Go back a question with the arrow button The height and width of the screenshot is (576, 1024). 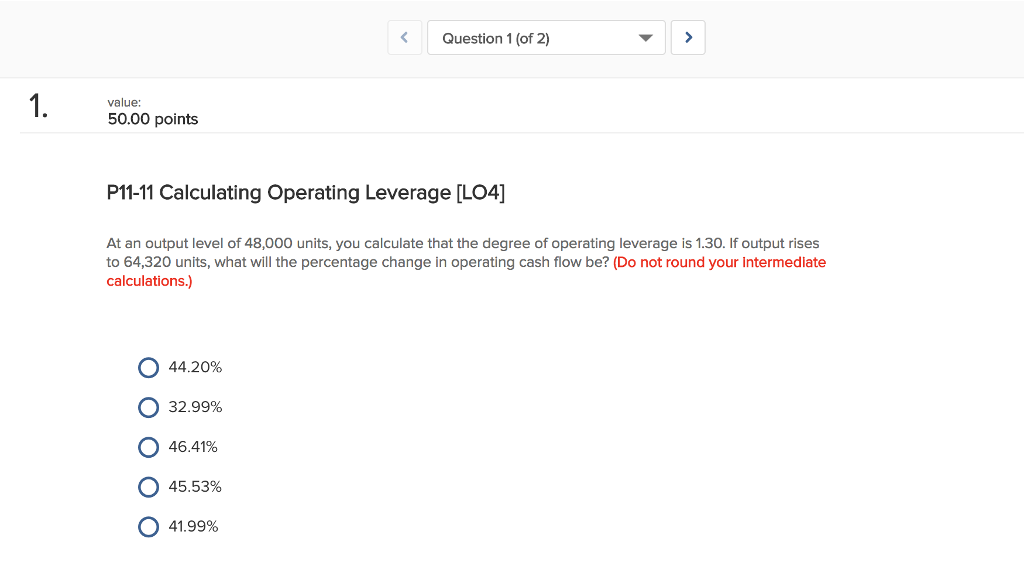point(404,37)
